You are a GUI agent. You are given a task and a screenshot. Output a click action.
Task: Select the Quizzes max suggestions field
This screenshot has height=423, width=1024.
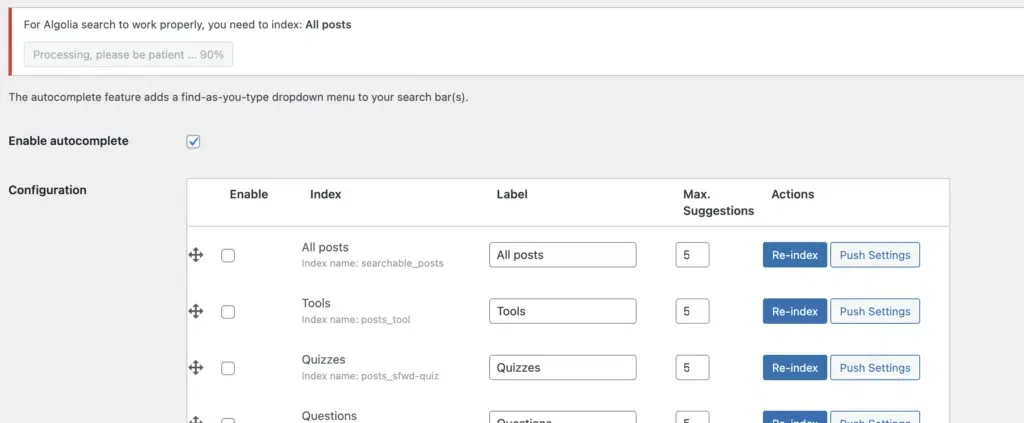coord(692,368)
